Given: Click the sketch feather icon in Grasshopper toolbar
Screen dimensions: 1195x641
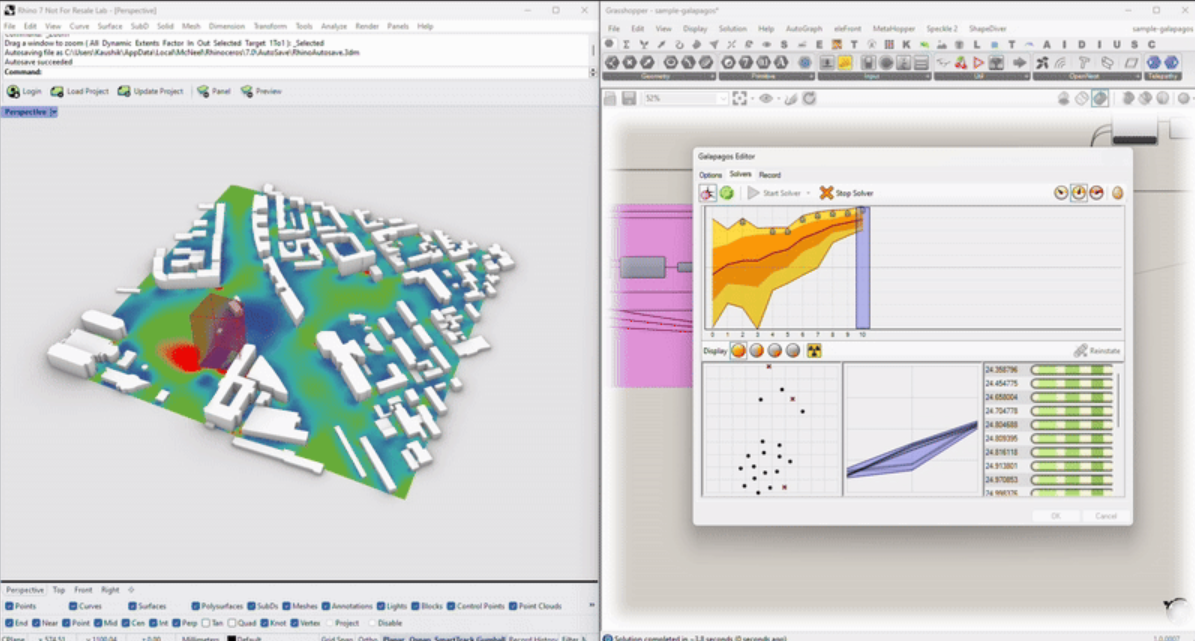Looking at the screenshot, I should click(791, 98).
